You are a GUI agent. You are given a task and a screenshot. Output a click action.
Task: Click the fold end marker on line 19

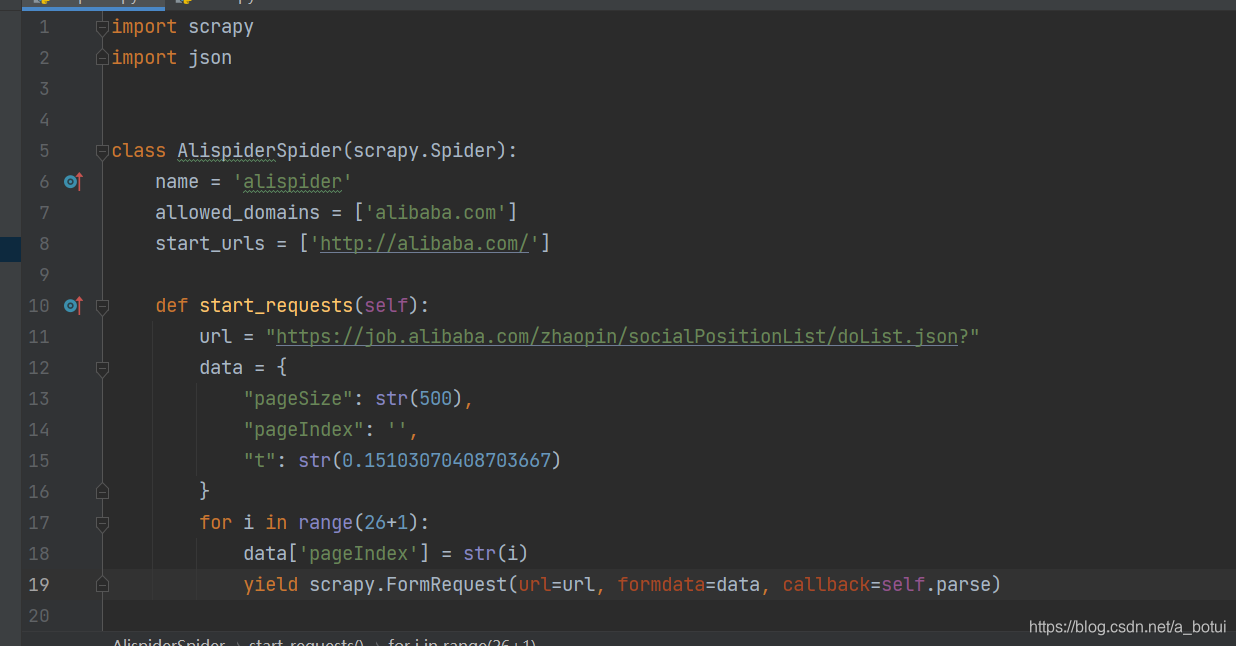coord(102,585)
